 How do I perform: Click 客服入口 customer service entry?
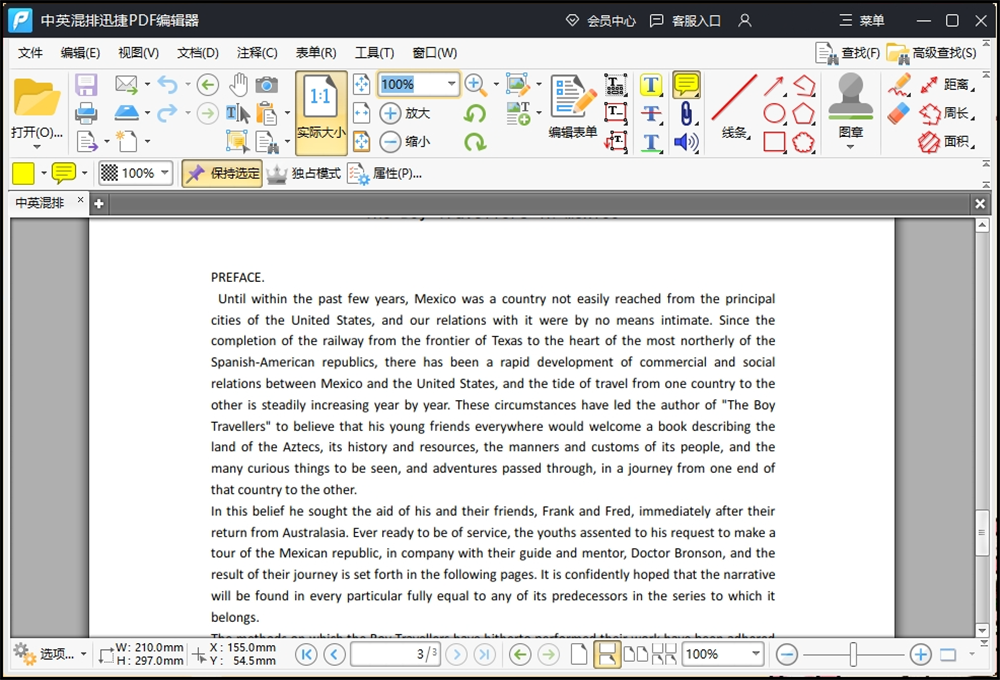(685, 20)
